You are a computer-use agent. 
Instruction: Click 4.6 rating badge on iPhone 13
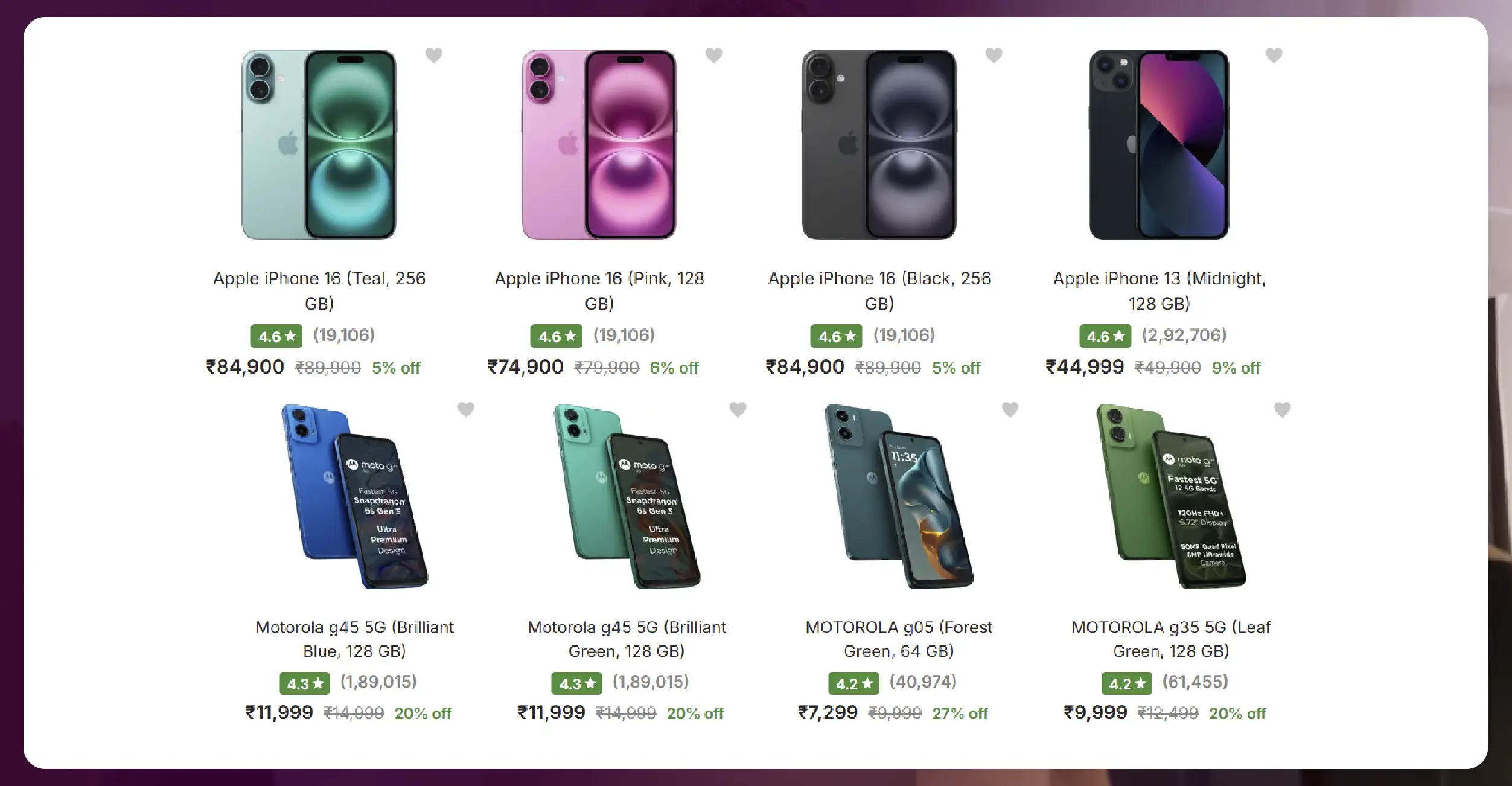(x=1105, y=336)
